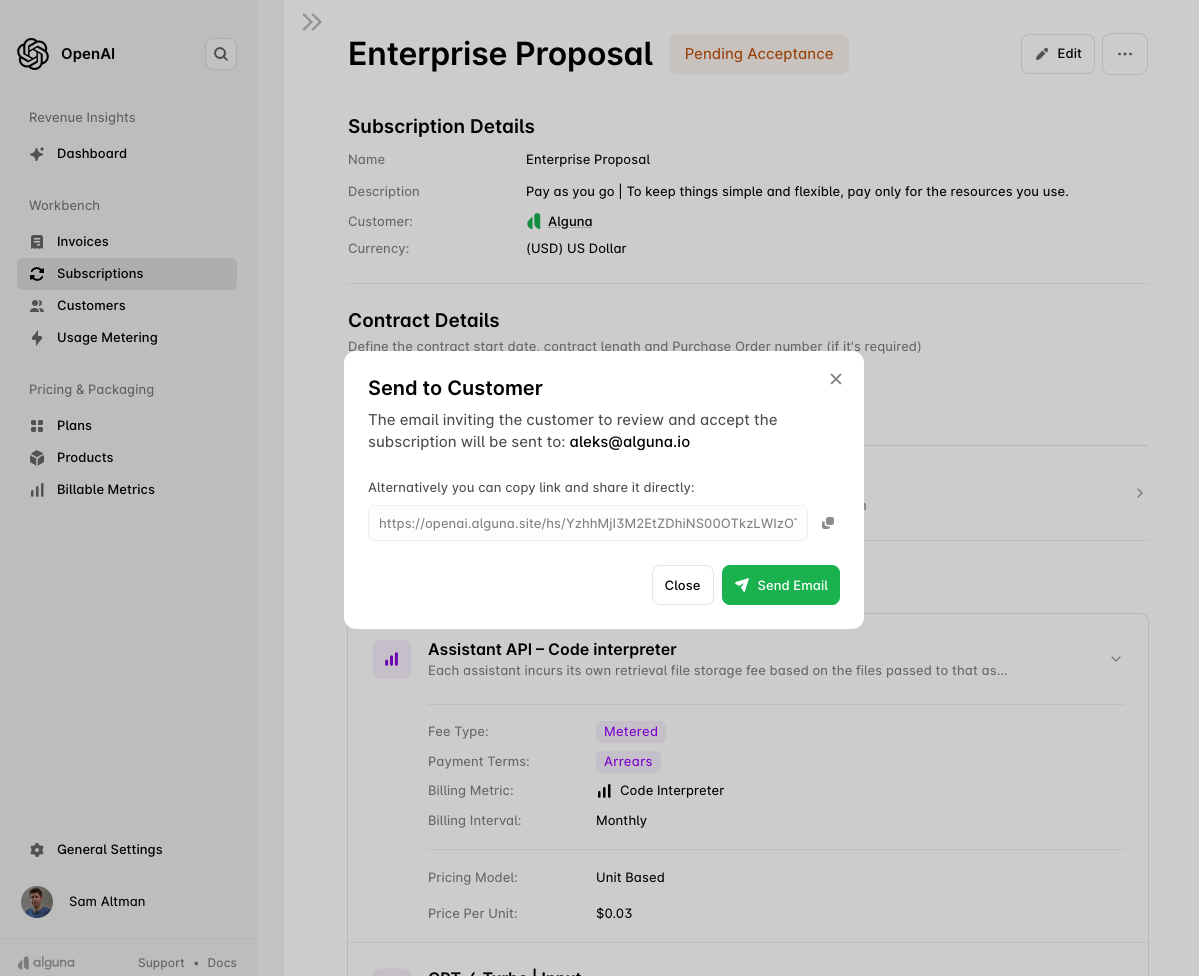
Task: Click the Dashboard sparkle icon
Action: point(37,154)
